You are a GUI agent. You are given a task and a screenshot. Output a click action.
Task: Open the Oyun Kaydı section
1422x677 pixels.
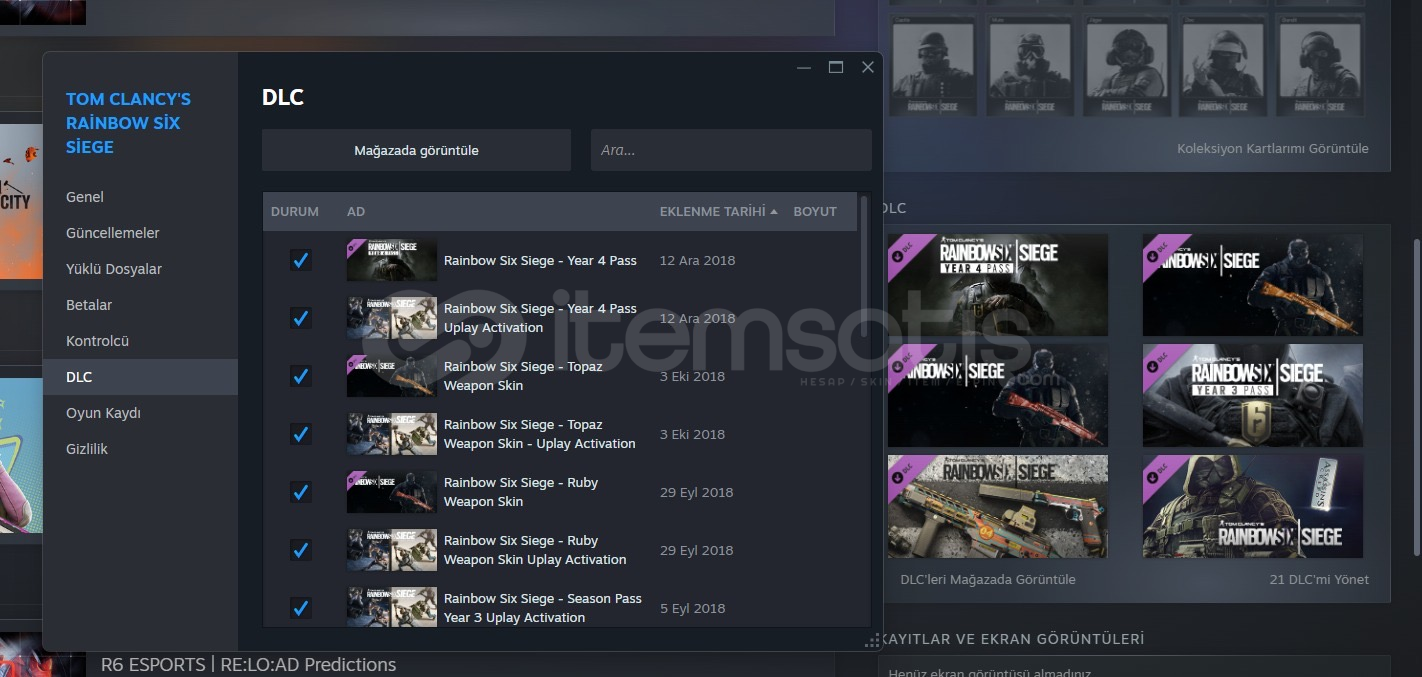[103, 413]
